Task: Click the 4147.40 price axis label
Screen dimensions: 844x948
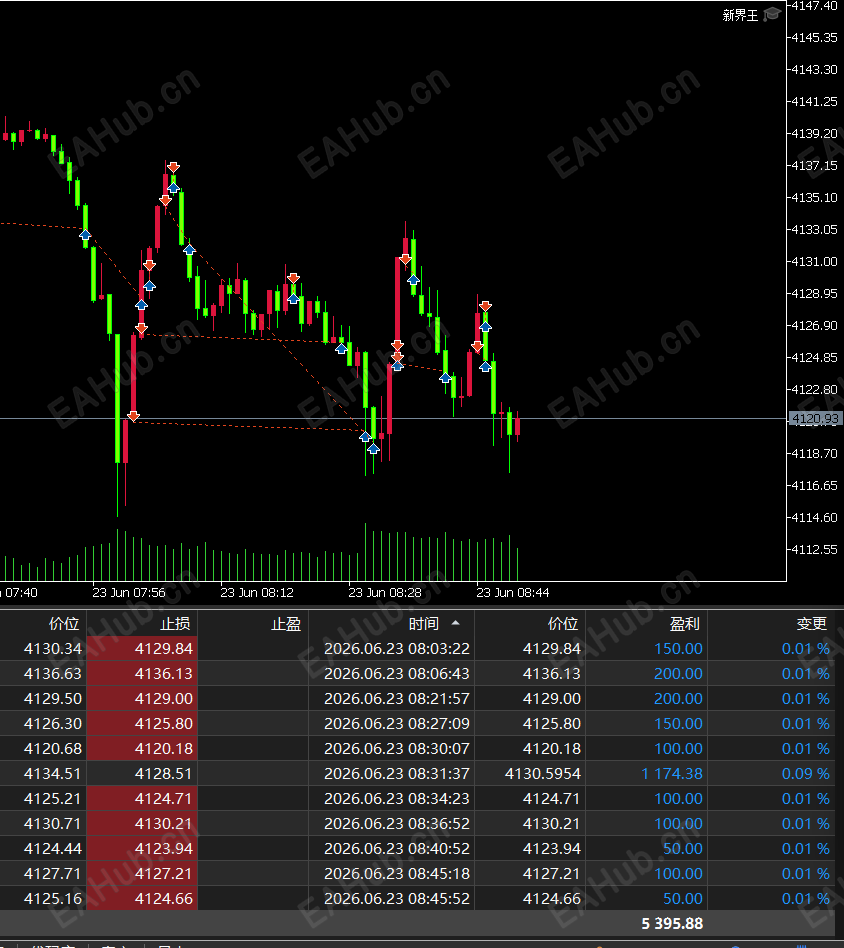Action: (814, 6)
